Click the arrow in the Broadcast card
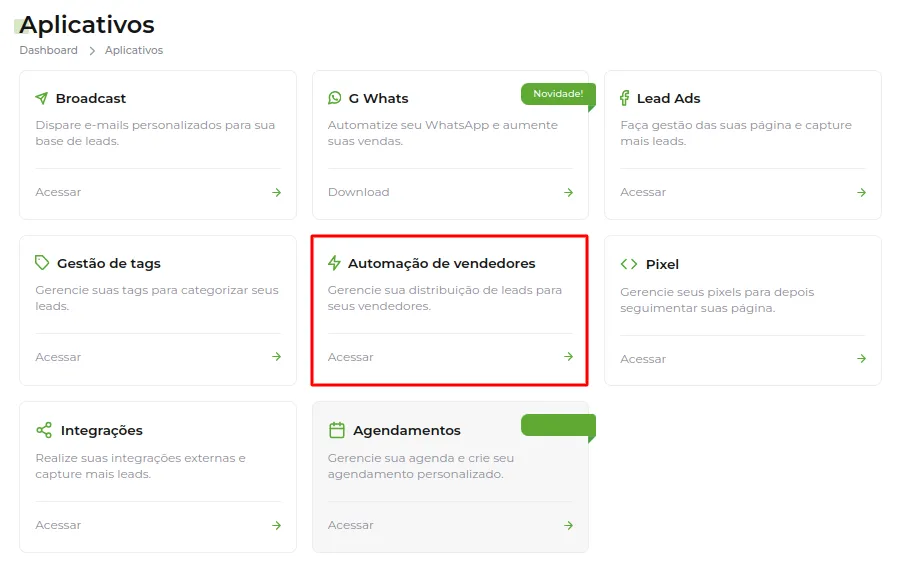 coord(277,193)
